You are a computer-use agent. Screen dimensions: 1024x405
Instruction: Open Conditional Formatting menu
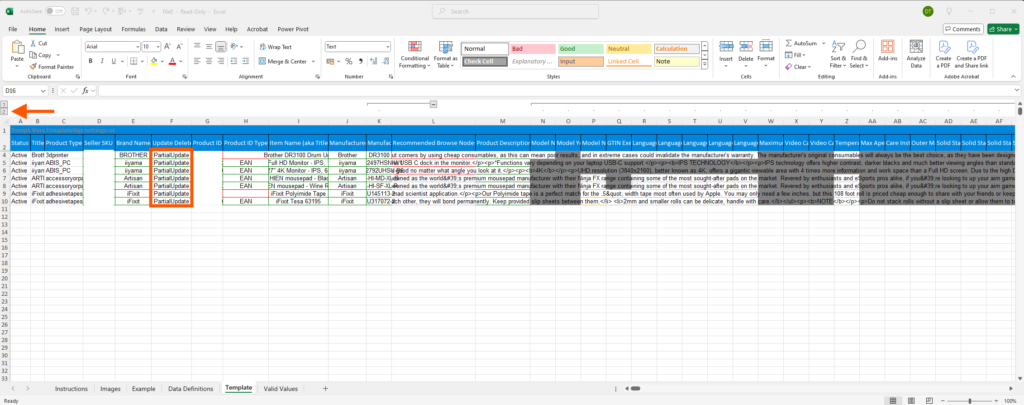pos(414,54)
